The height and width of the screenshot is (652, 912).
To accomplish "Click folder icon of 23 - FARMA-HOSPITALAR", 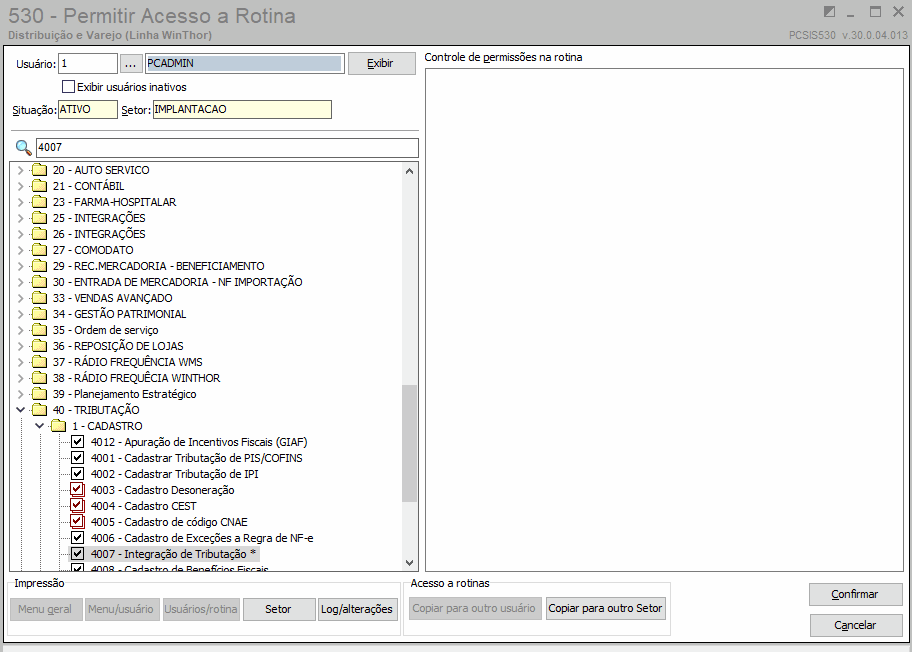I will tap(40, 202).
